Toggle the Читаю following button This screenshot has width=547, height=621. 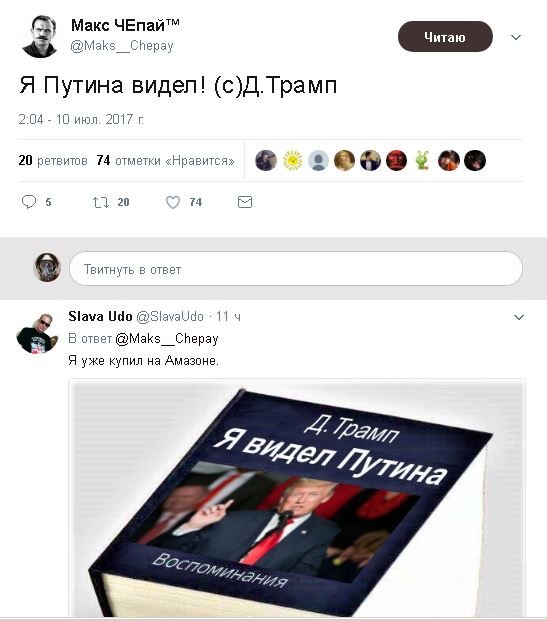coord(445,37)
